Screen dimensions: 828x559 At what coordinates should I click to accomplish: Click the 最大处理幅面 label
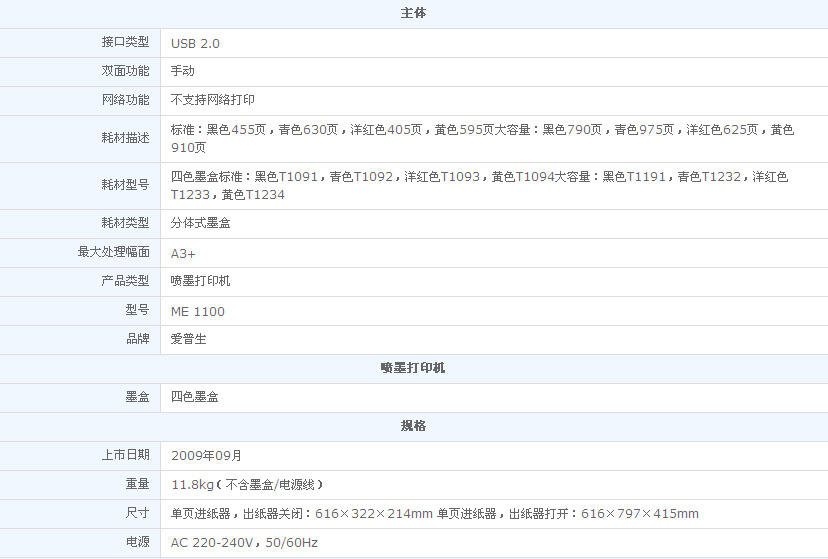tap(114, 252)
